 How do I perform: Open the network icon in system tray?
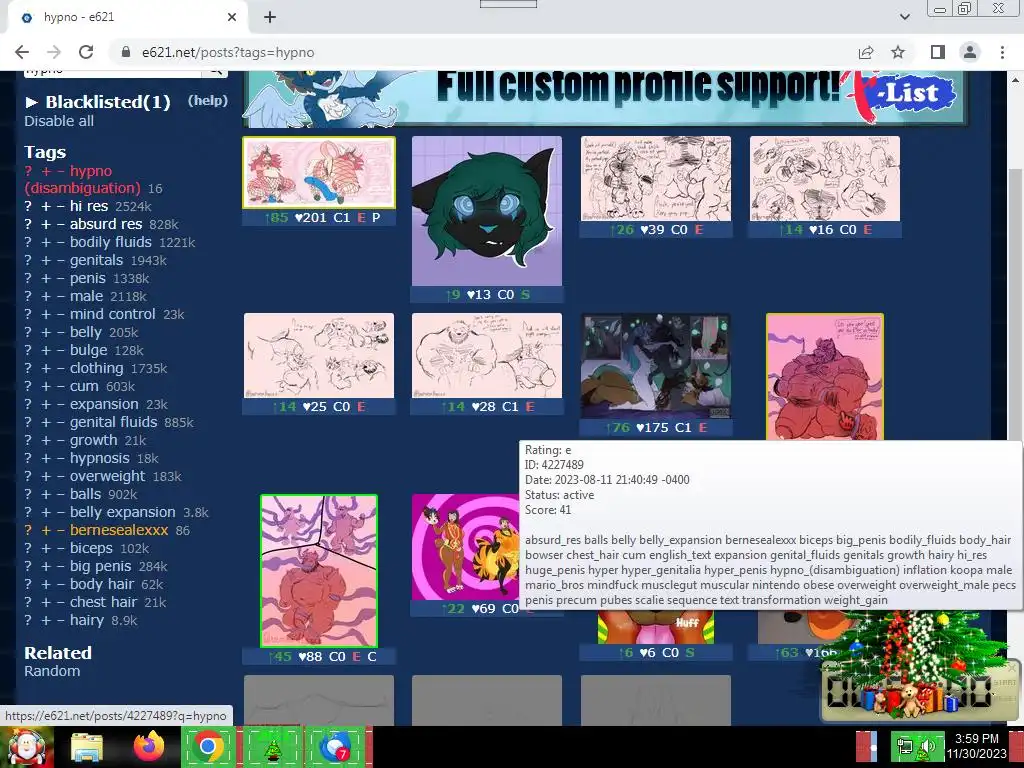[905, 746]
